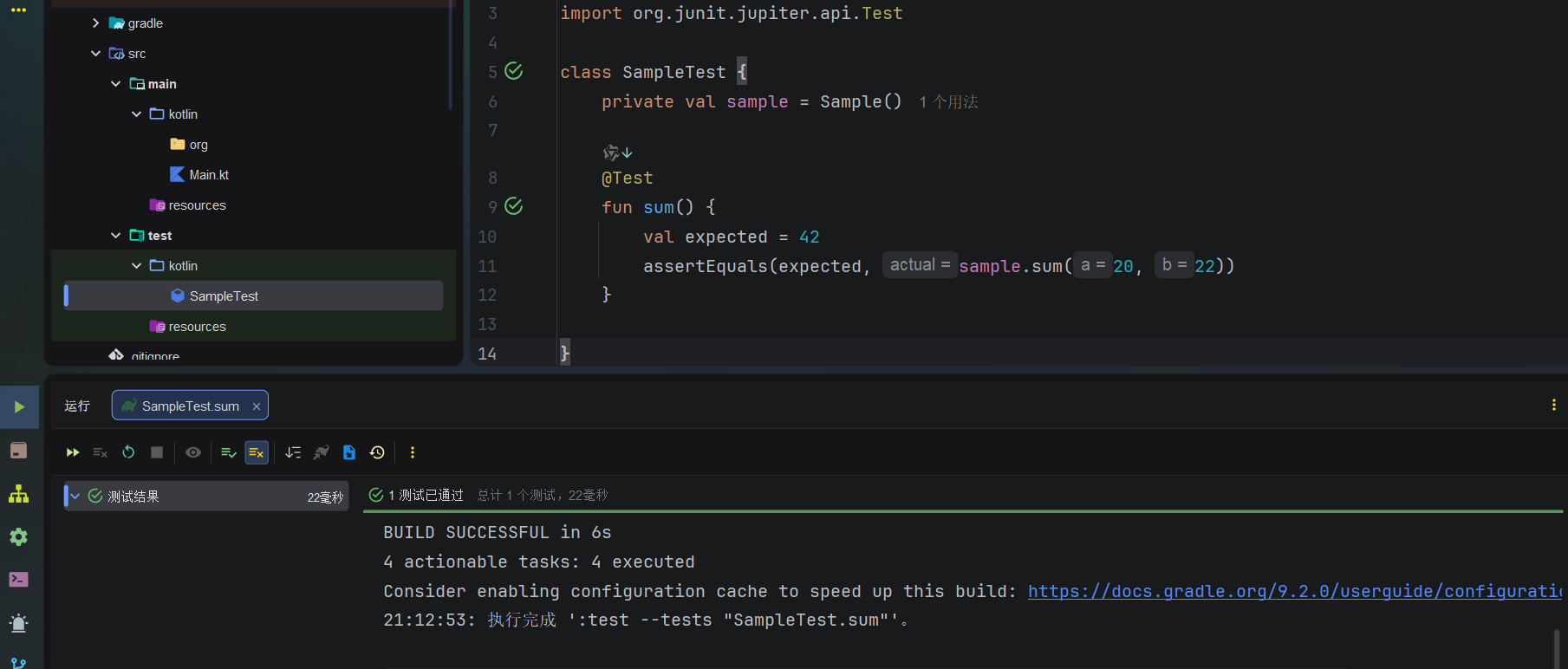Image resolution: width=1568 pixels, height=669 pixels.
Task: Toggle show ignored tests filter
Action: coord(257,452)
